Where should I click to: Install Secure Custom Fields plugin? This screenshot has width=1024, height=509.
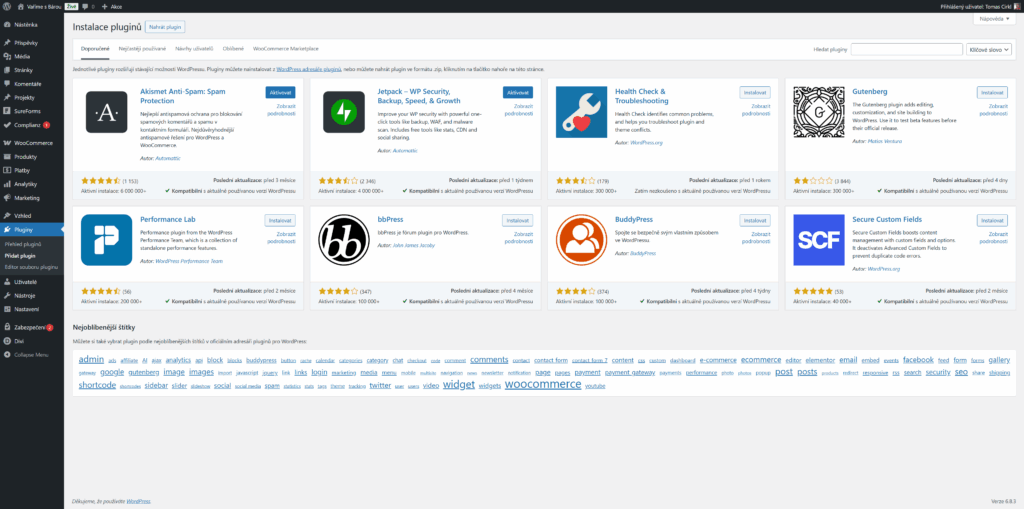click(992, 220)
